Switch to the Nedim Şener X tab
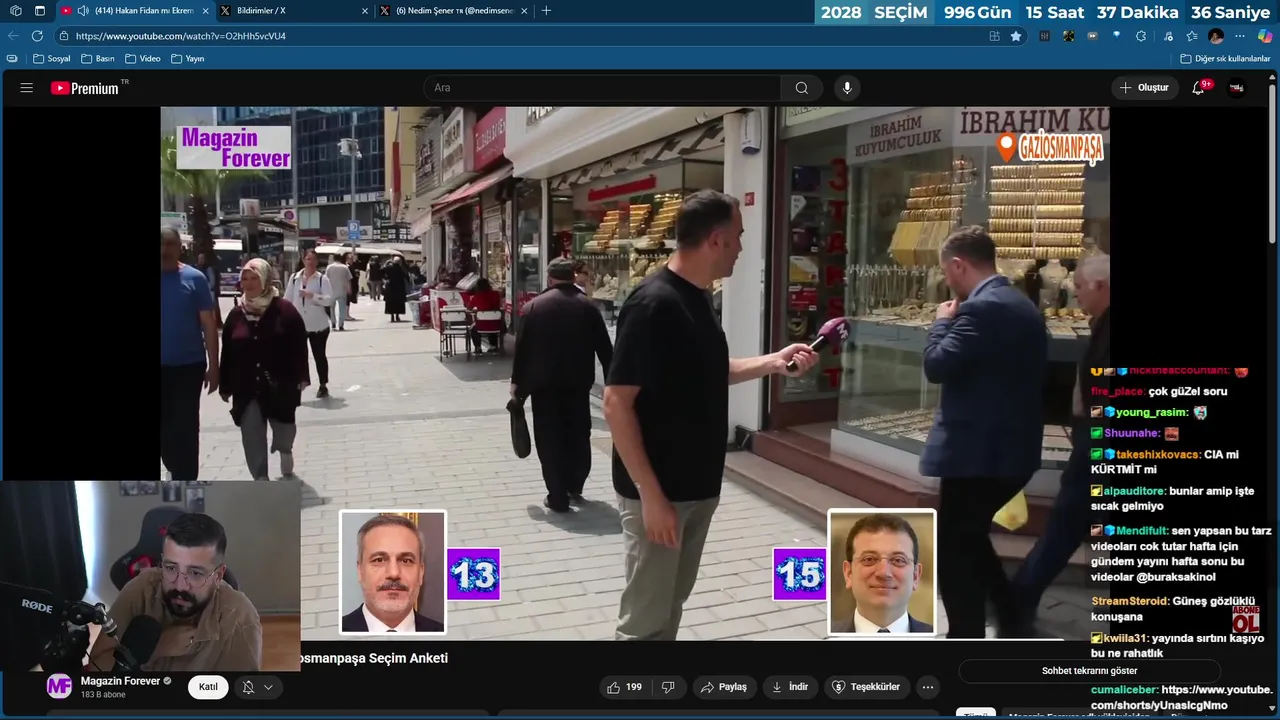This screenshot has width=1280, height=720. coord(455,10)
